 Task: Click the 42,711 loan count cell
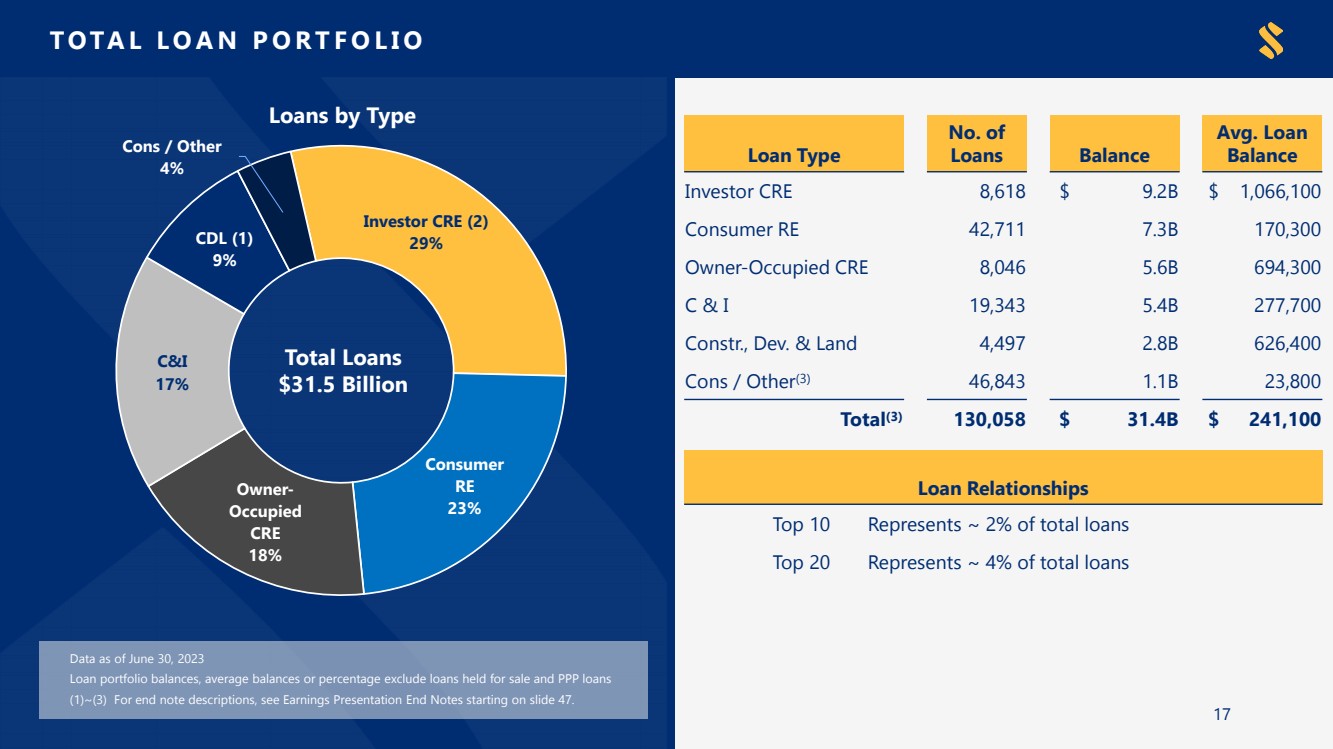[996, 229]
